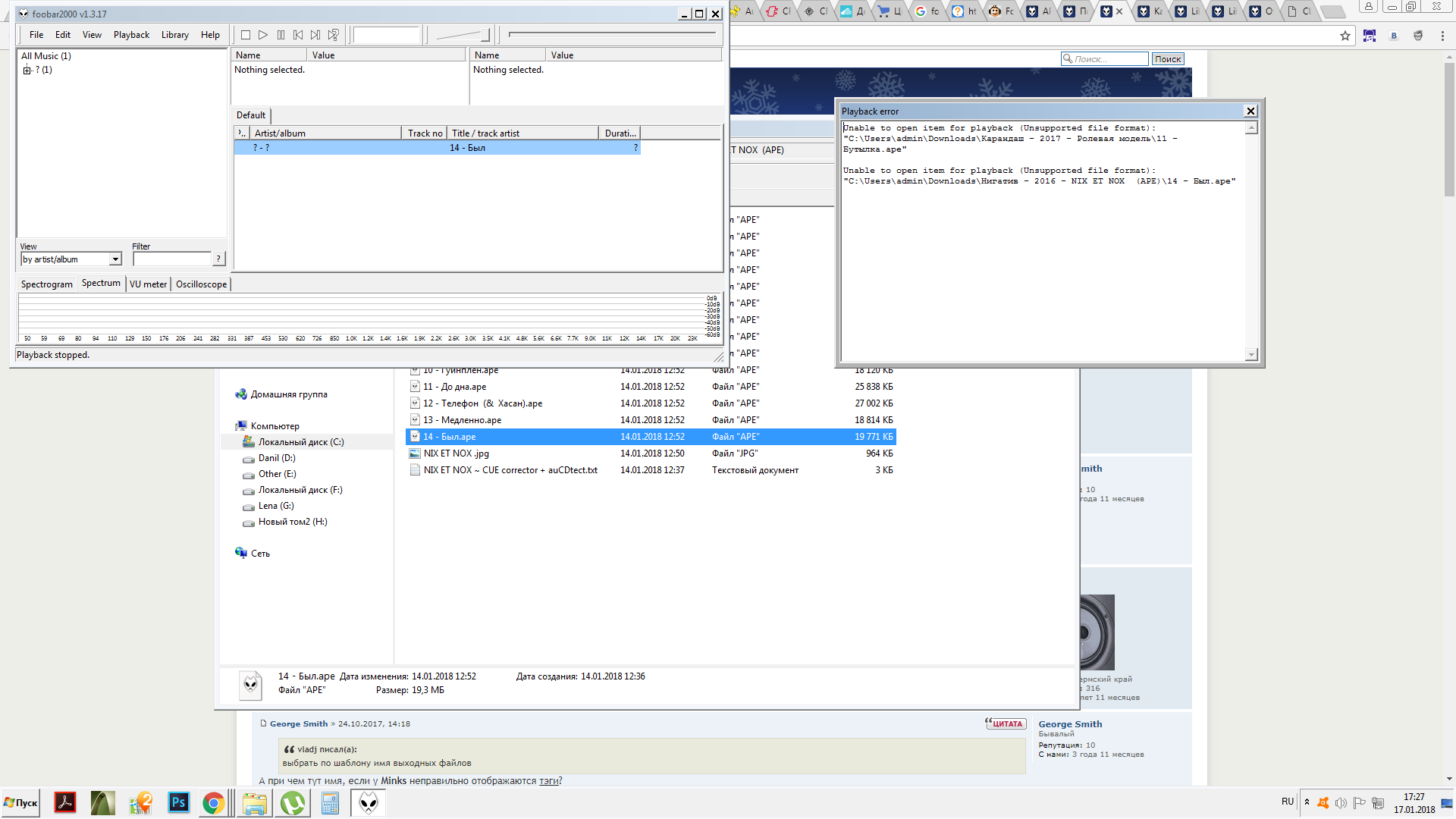Skip to the next track

pos(315,35)
